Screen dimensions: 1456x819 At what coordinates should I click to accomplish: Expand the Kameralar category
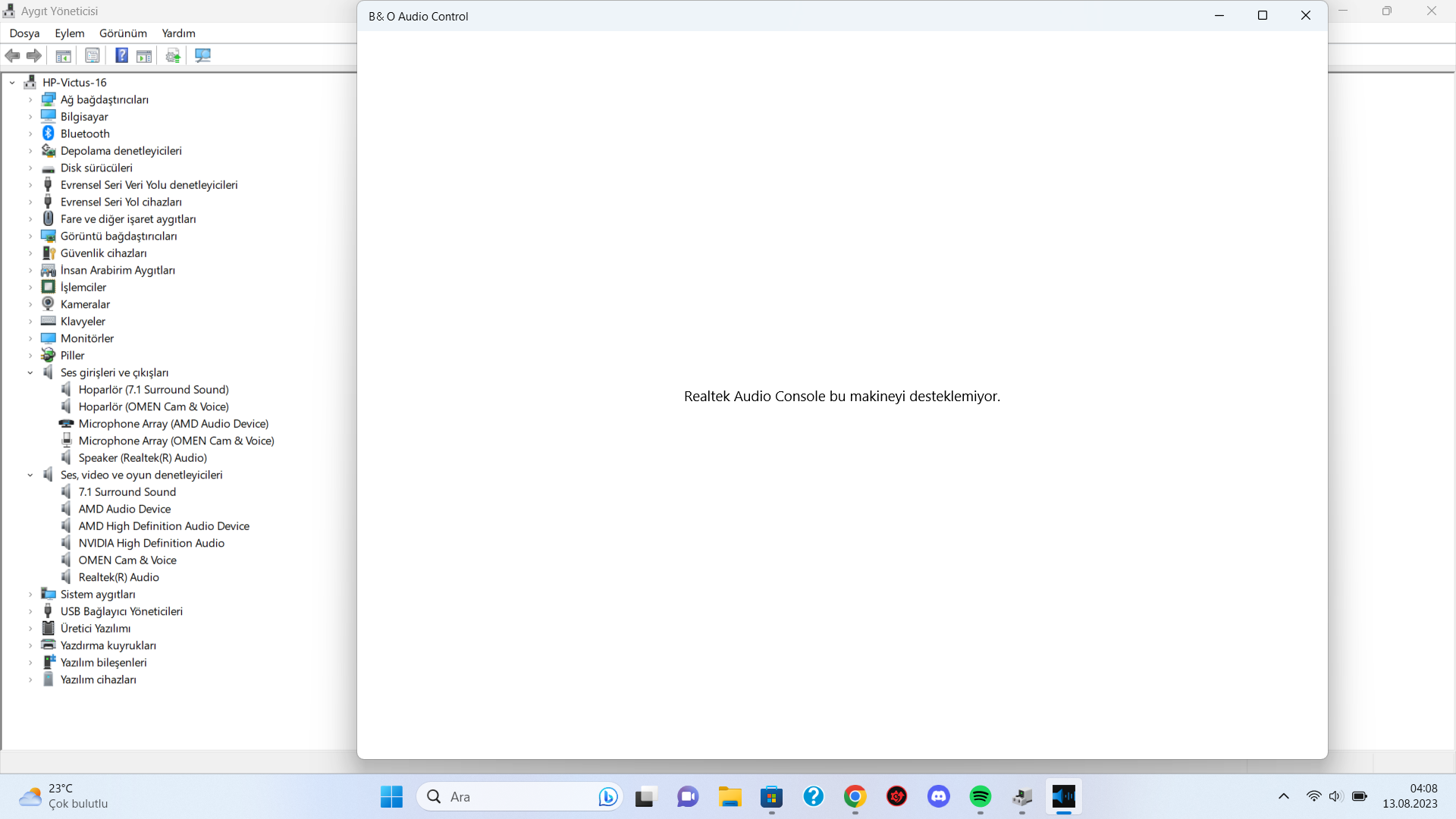(30, 305)
